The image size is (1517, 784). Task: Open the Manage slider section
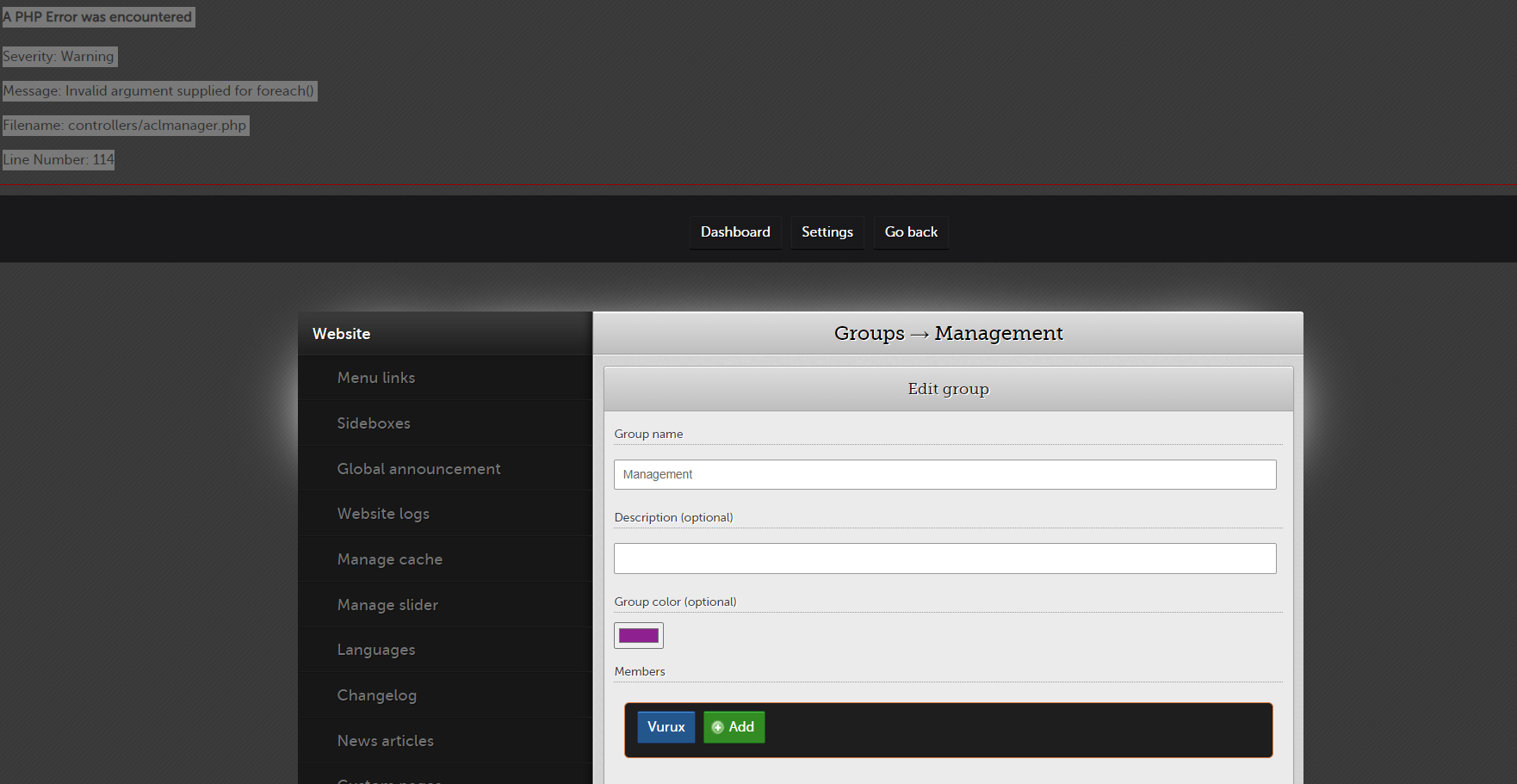(x=387, y=604)
